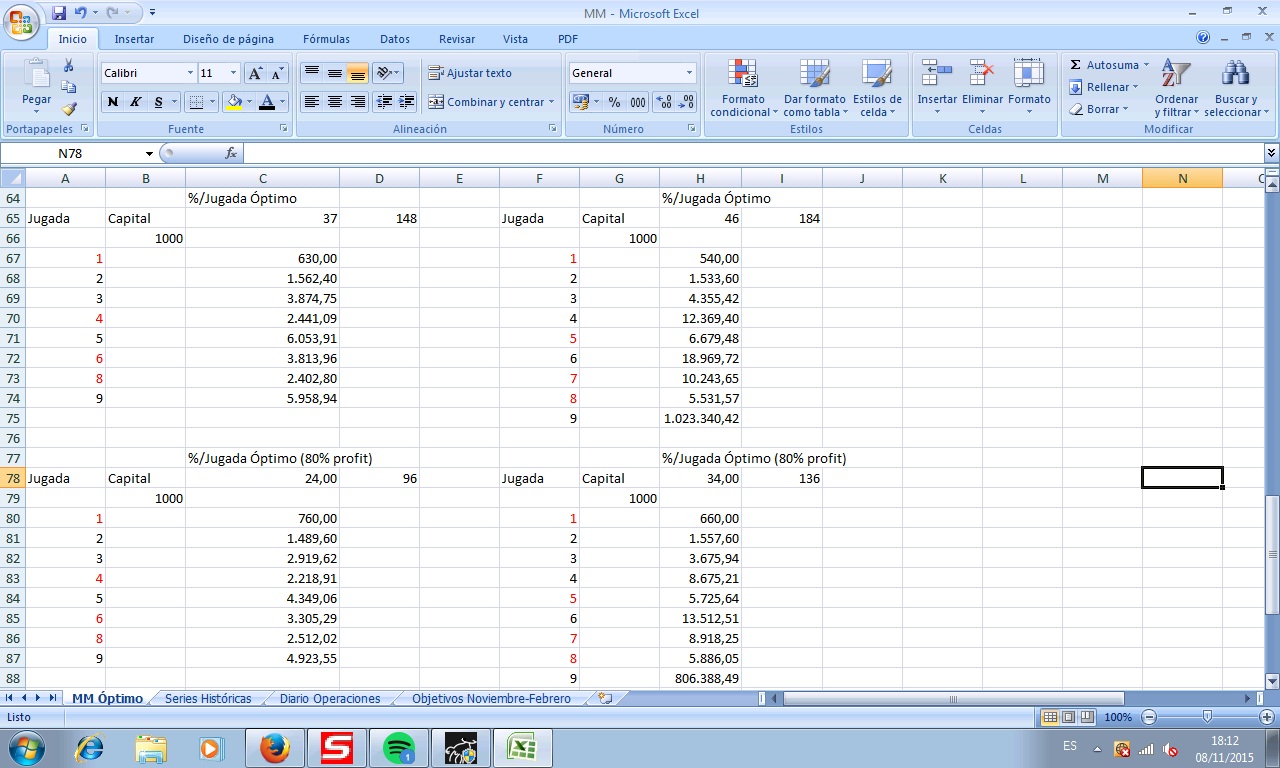The width and height of the screenshot is (1280, 768).
Task: Expand the General number format dropdown
Action: [689, 73]
